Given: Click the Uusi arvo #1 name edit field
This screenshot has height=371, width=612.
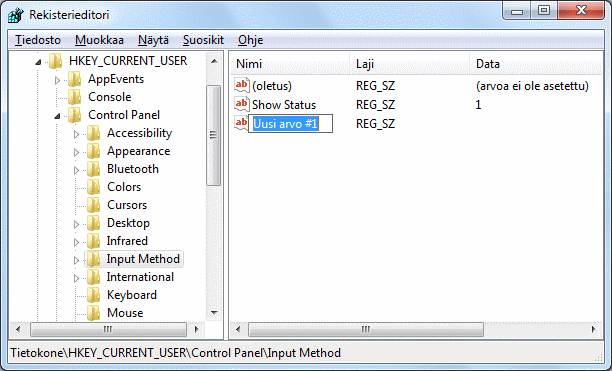Looking at the screenshot, I should 290,124.
